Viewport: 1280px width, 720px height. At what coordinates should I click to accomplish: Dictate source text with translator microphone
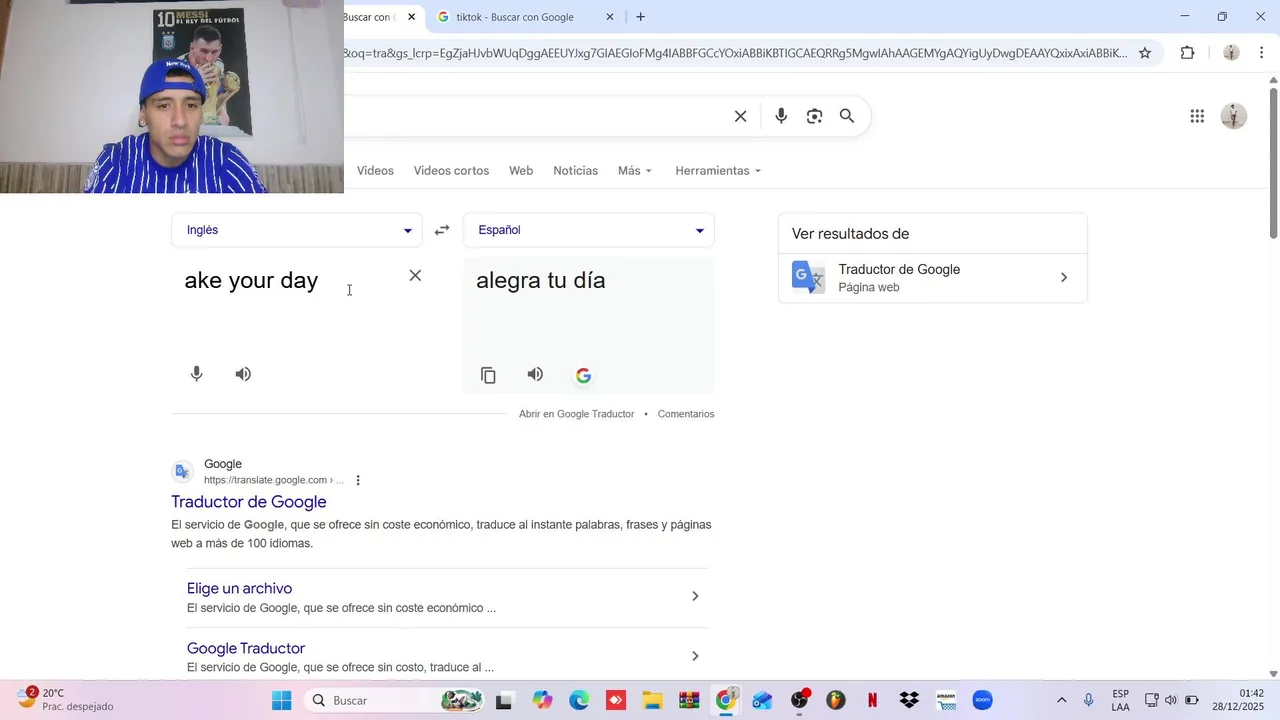196,374
